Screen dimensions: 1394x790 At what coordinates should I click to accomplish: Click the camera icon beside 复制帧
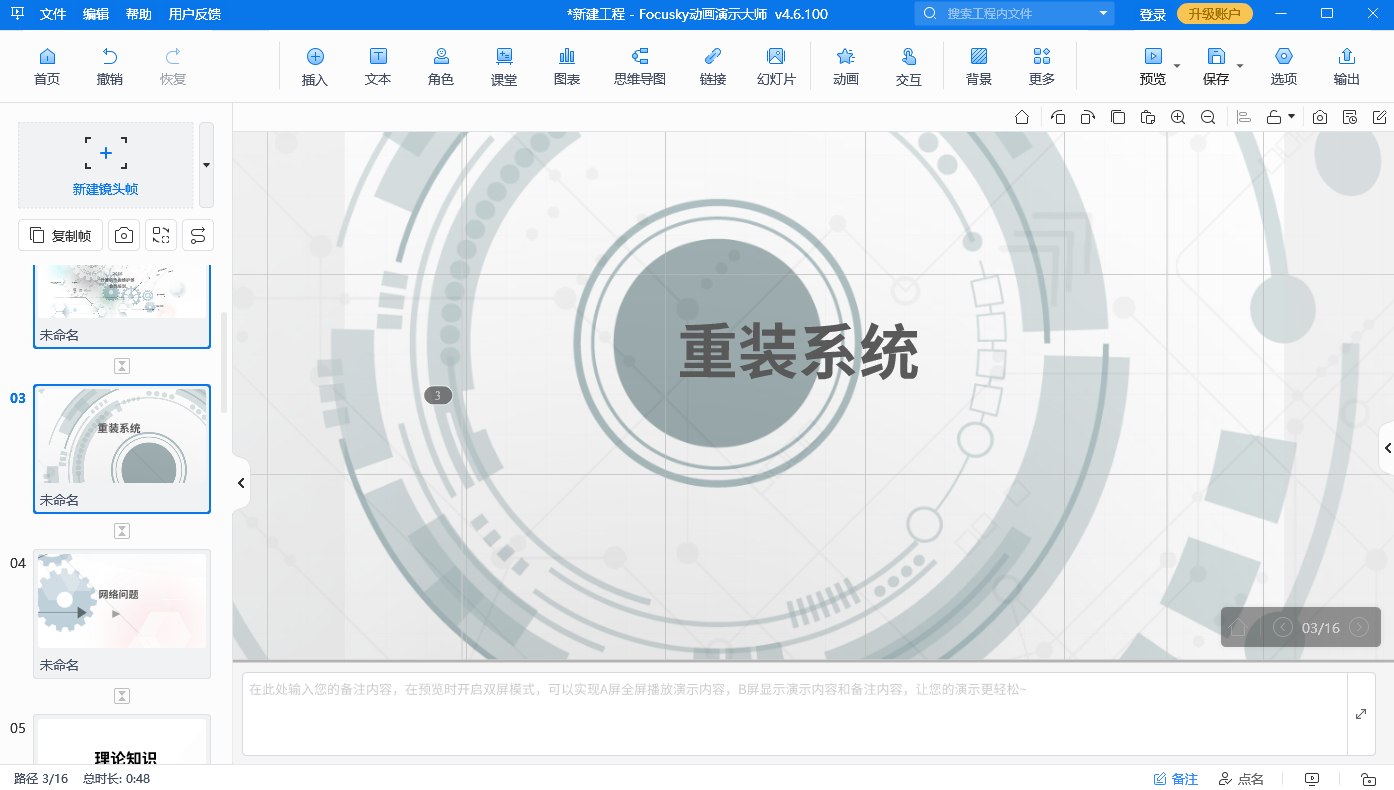point(124,235)
